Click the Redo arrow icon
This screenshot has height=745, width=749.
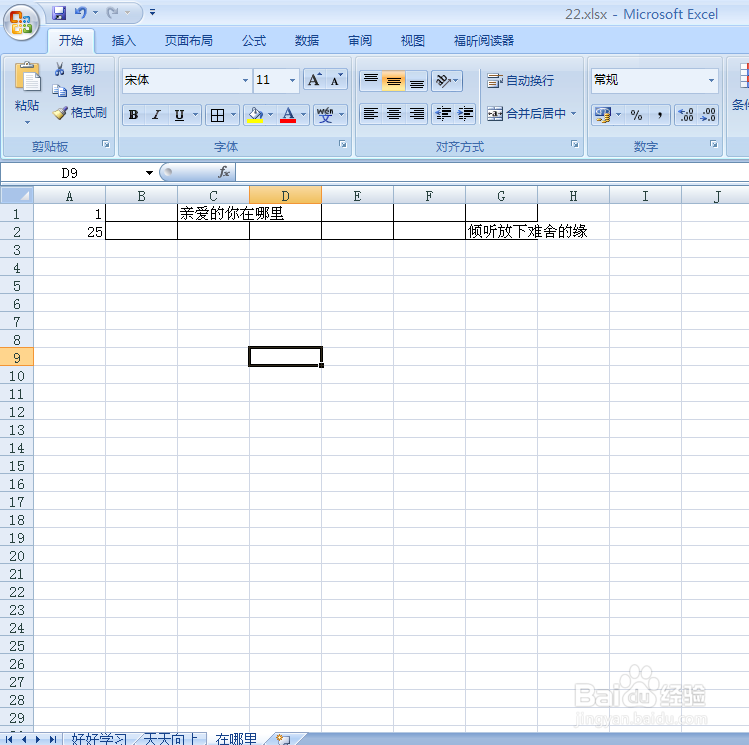click(x=113, y=13)
